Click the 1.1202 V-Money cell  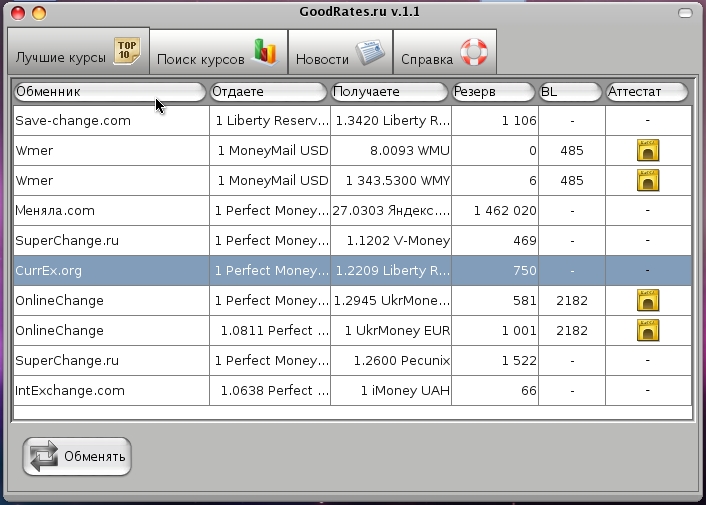[391, 240]
